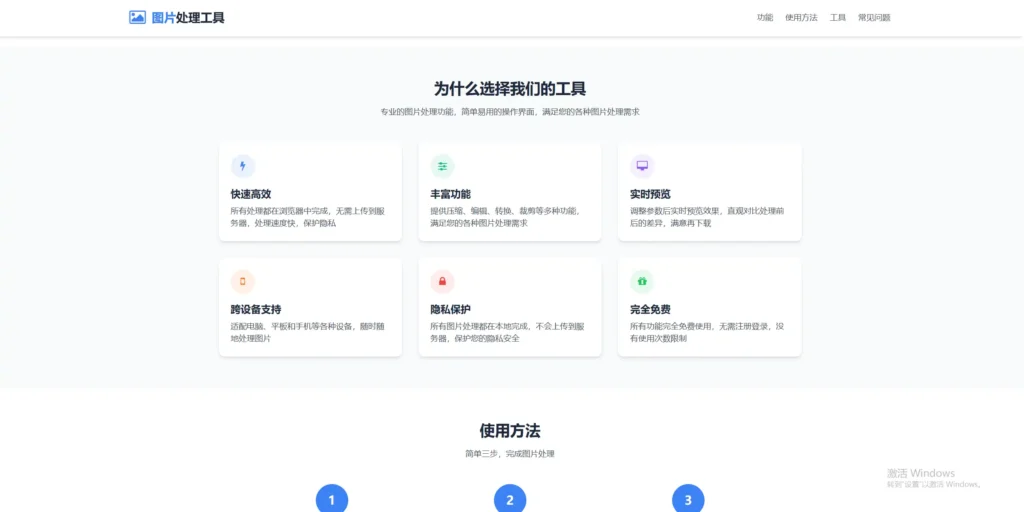This screenshot has height=512, width=1024.
Task: Click the step 2 circle
Action: 510,500
